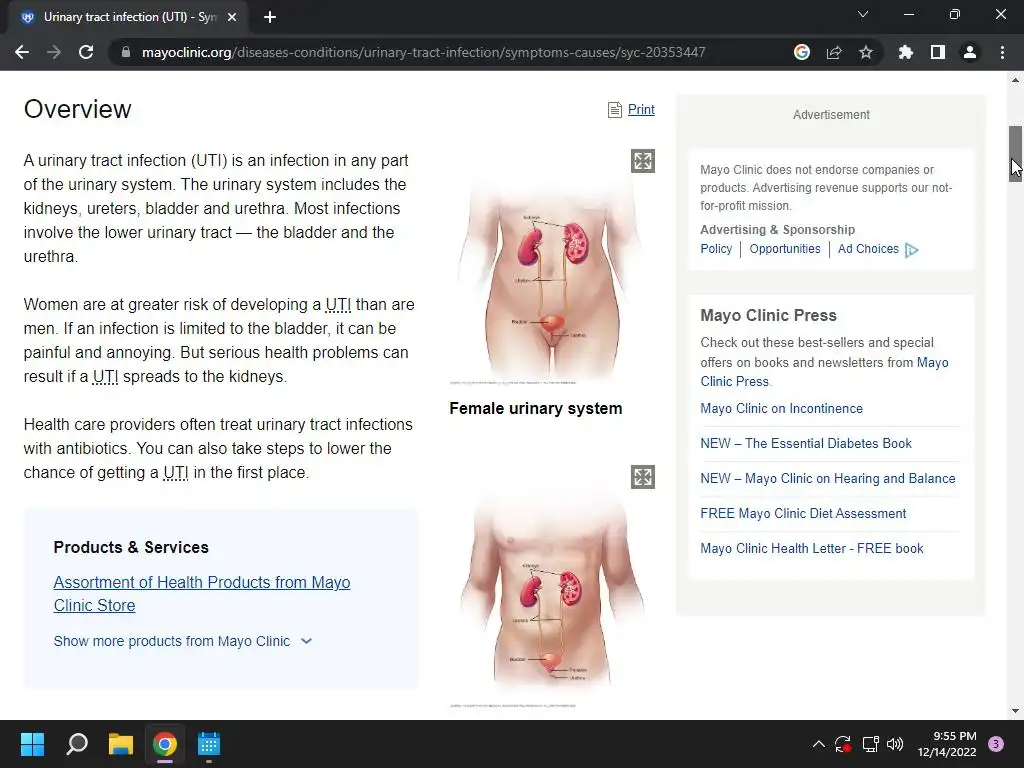Open FREE Mayo Clinic Diet Assessment
This screenshot has height=768, width=1024.
pos(803,514)
